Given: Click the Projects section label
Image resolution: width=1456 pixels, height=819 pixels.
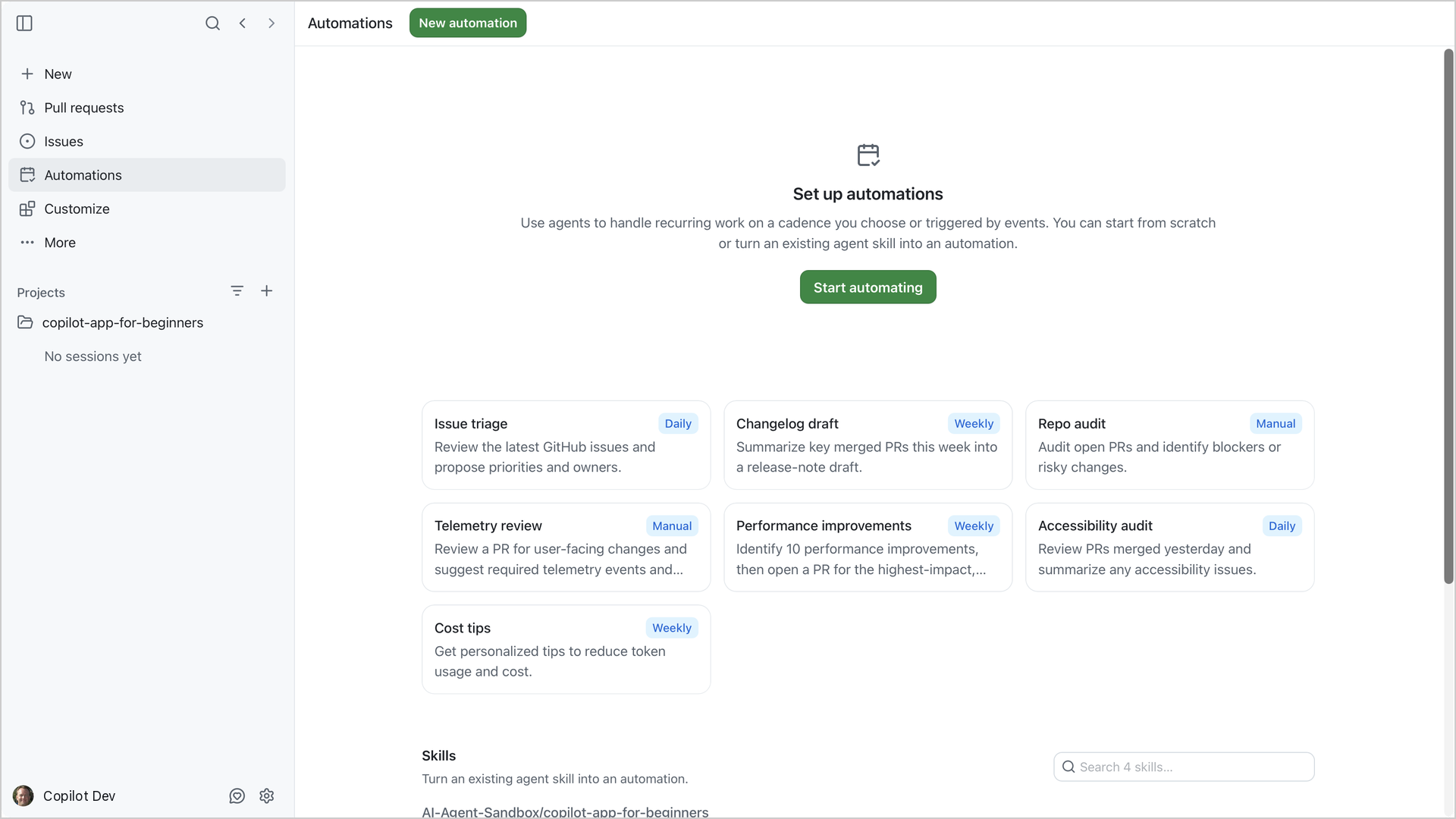Looking at the screenshot, I should point(41,293).
